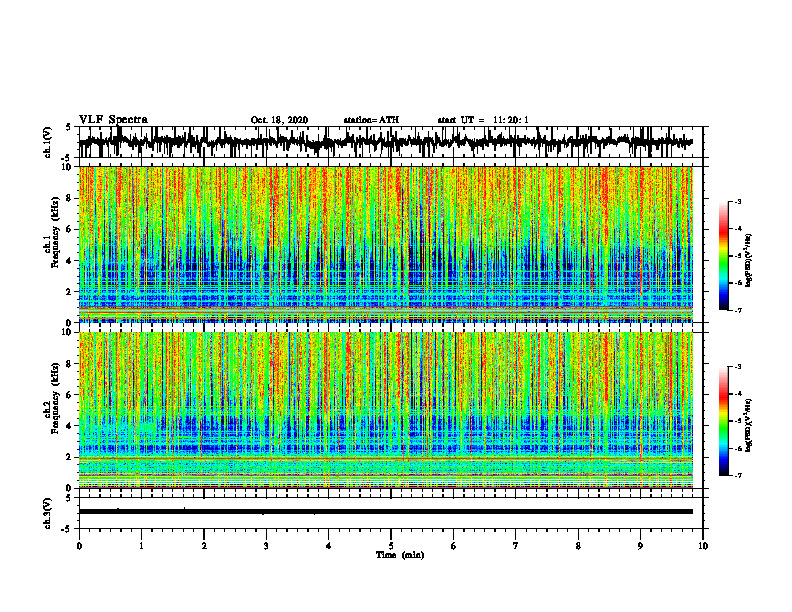Click the "1" tick on the Time axis

coord(141,546)
